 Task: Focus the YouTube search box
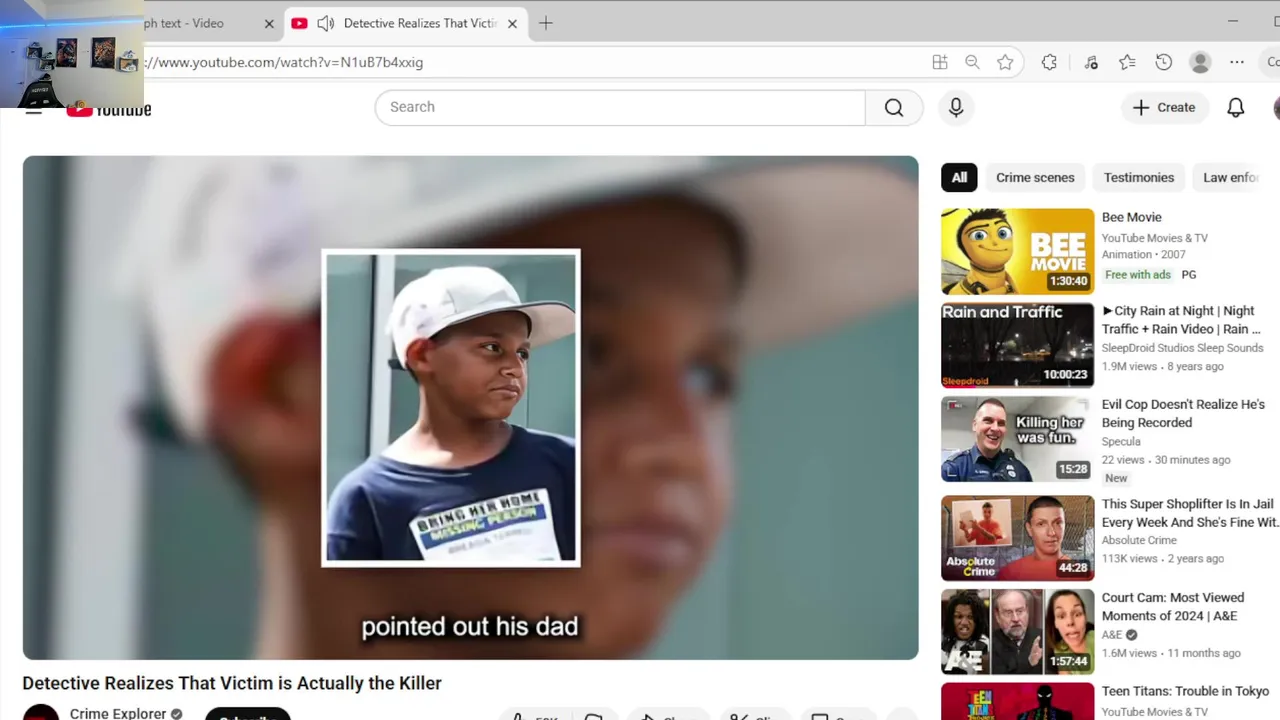point(620,107)
